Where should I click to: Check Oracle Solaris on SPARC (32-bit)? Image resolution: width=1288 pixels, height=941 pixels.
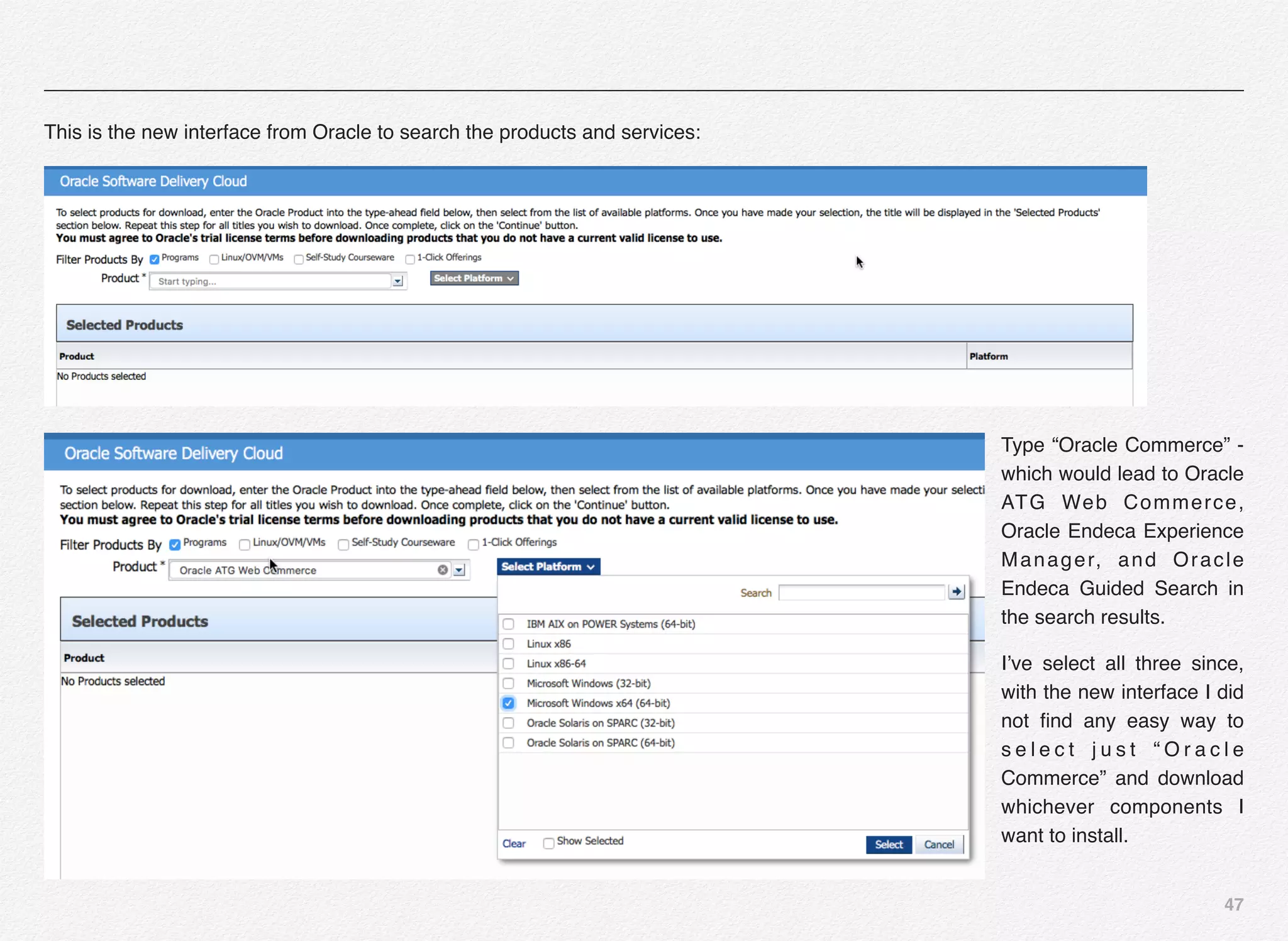click(508, 723)
